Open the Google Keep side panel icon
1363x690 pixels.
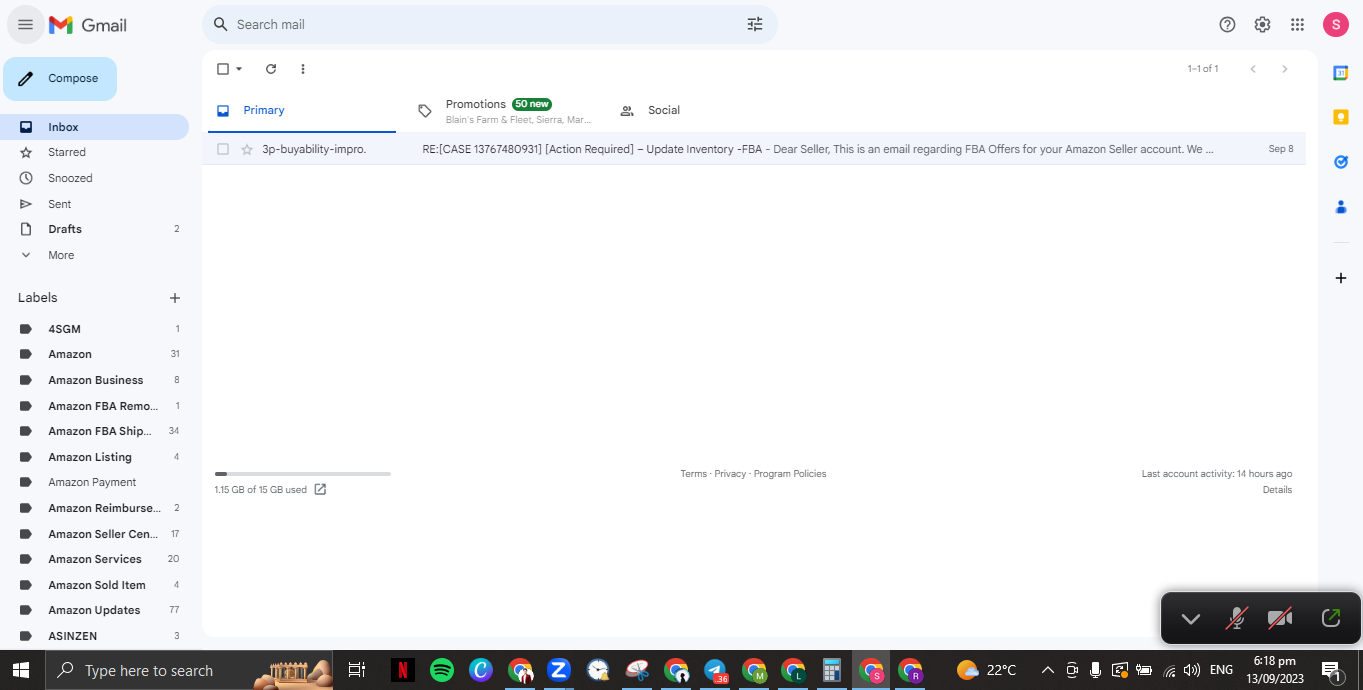1341,117
